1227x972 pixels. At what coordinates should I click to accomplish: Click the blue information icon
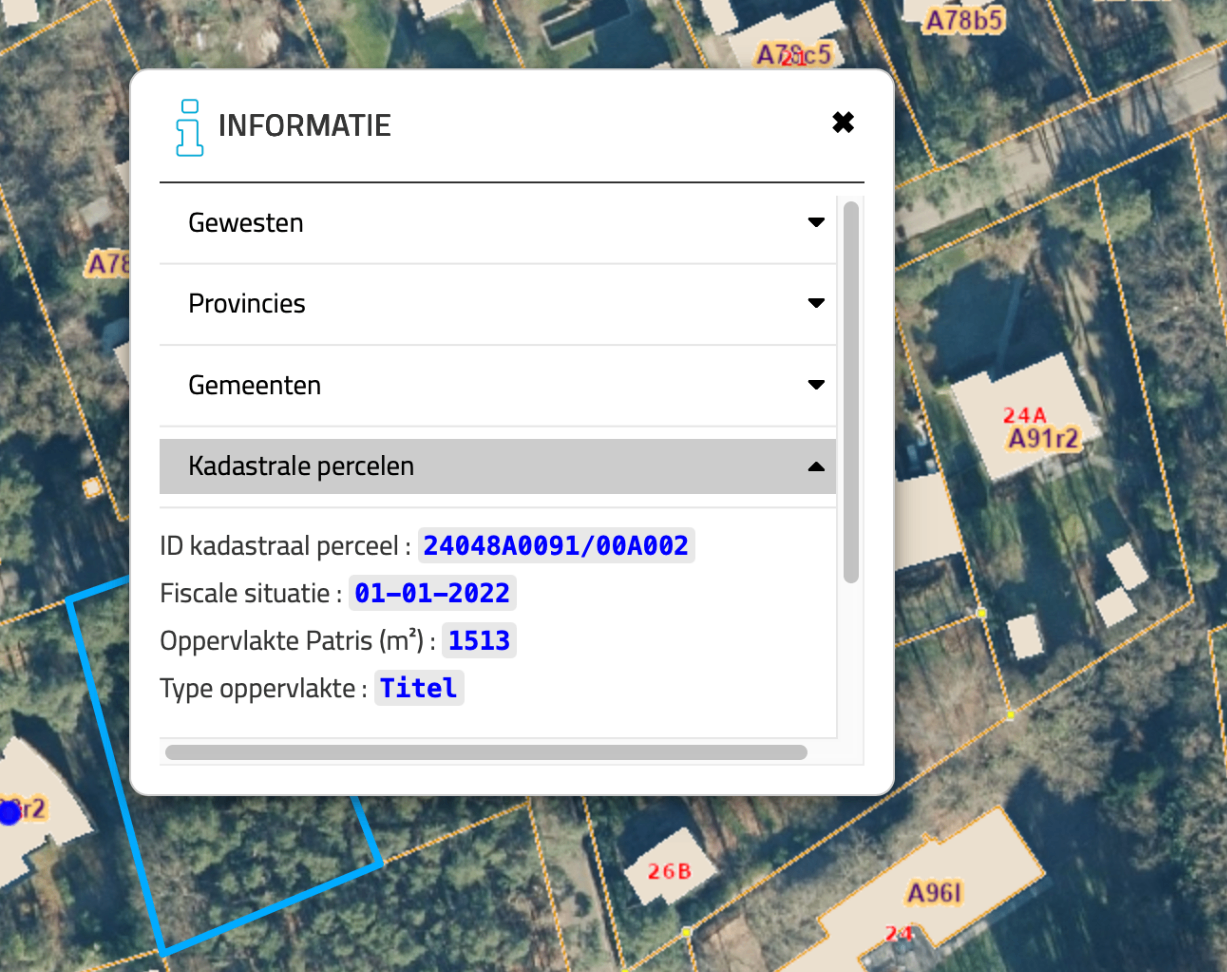pyautogui.click(x=189, y=128)
